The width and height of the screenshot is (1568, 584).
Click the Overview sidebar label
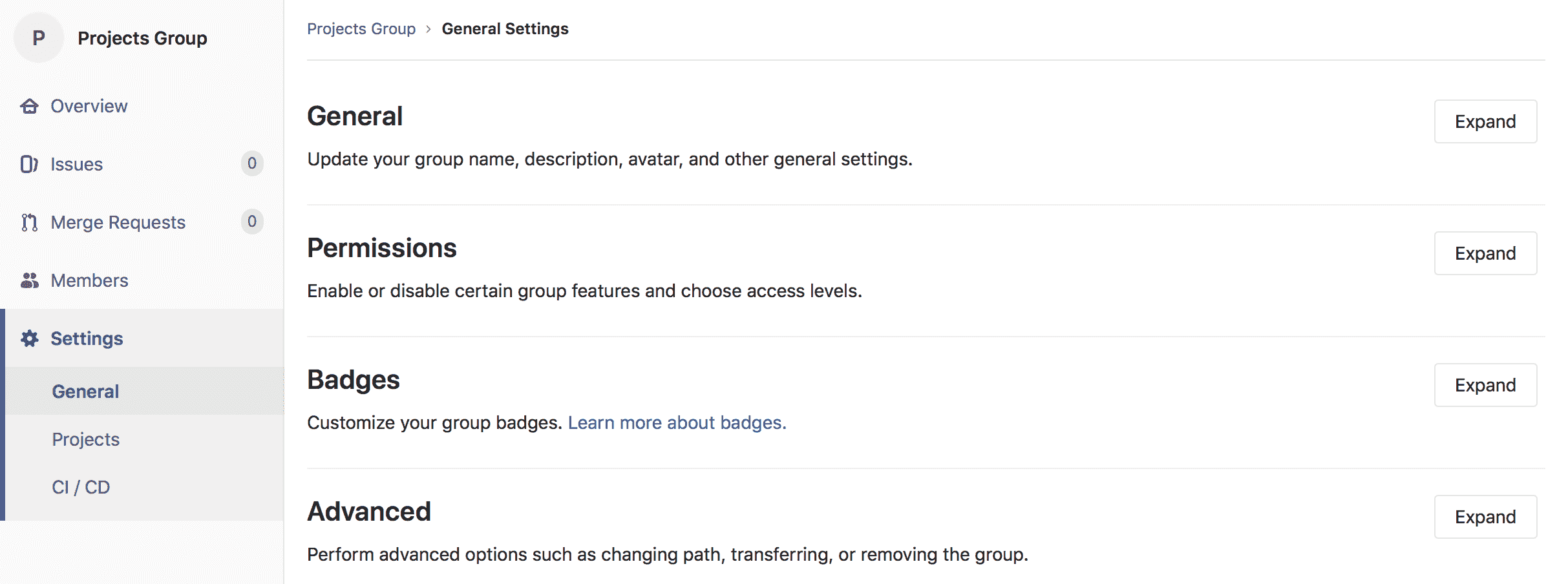point(89,105)
